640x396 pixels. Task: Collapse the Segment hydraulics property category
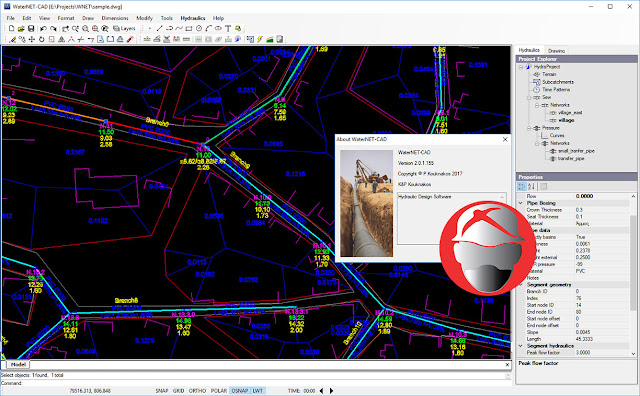click(x=521, y=346)
